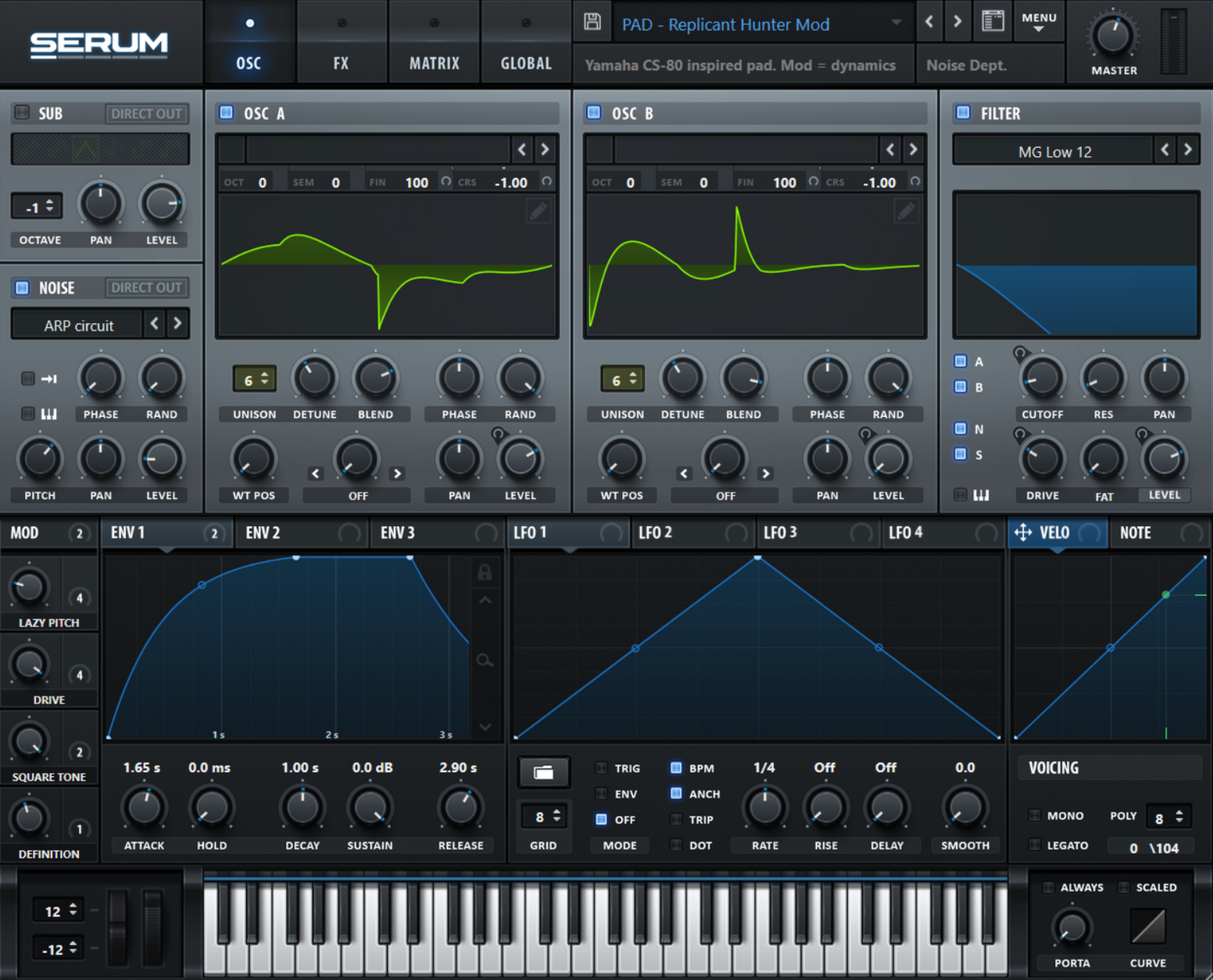1213x980 pixels.
Task: Click NOISE DIRECT OUT button
Action: pyautogui.click(x=146, y=288)
